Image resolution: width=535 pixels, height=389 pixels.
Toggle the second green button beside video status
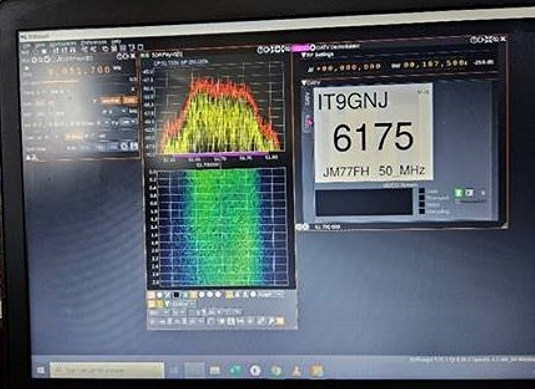(470, 193)
